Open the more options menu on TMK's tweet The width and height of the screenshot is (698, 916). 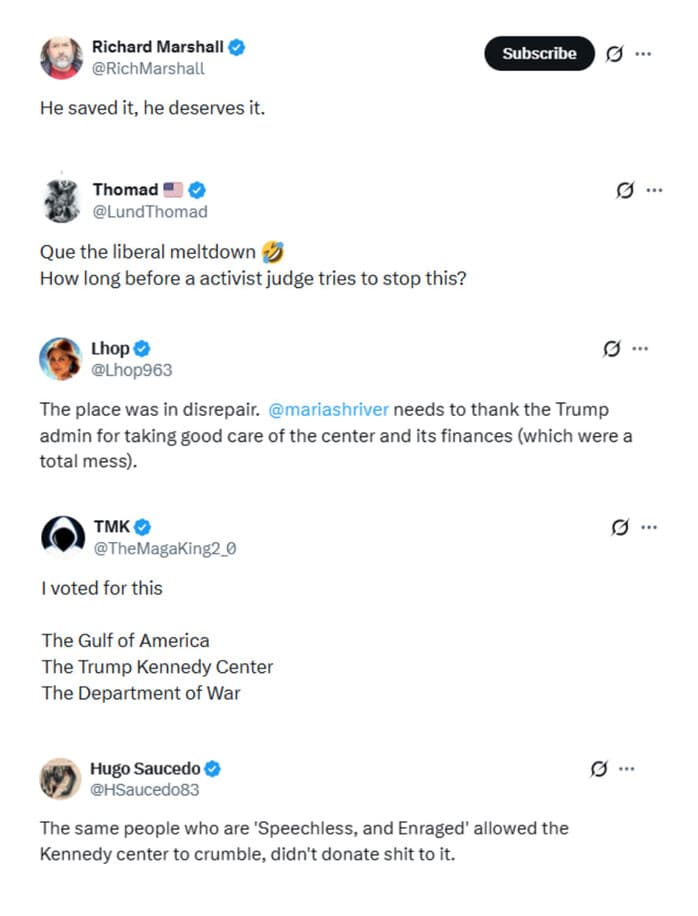click(x=650, y=527)
